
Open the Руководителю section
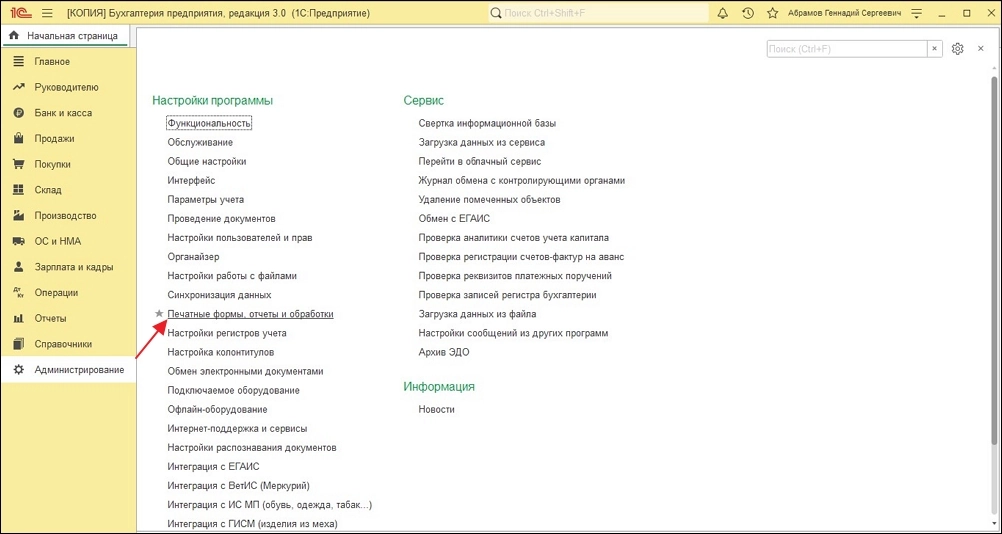pyautogui.click(x=68, y=88)
